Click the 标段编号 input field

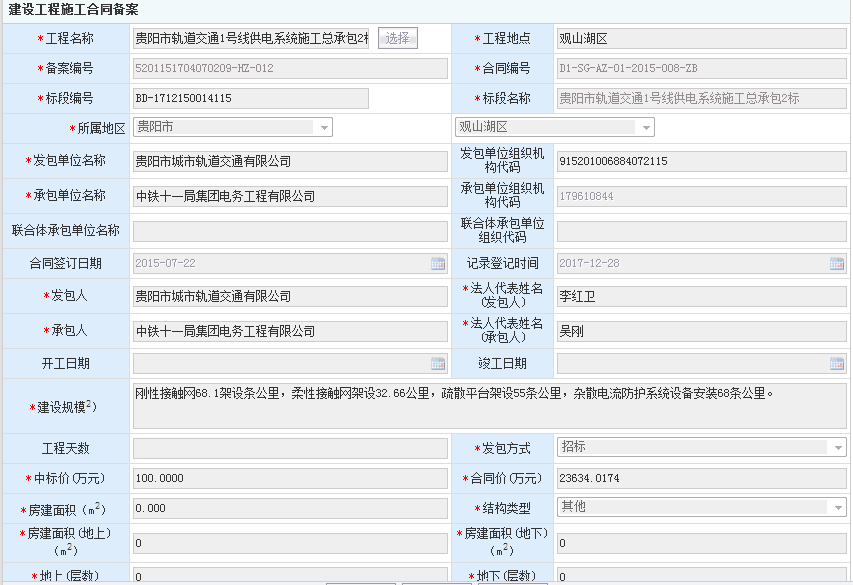tap(251, 98)
